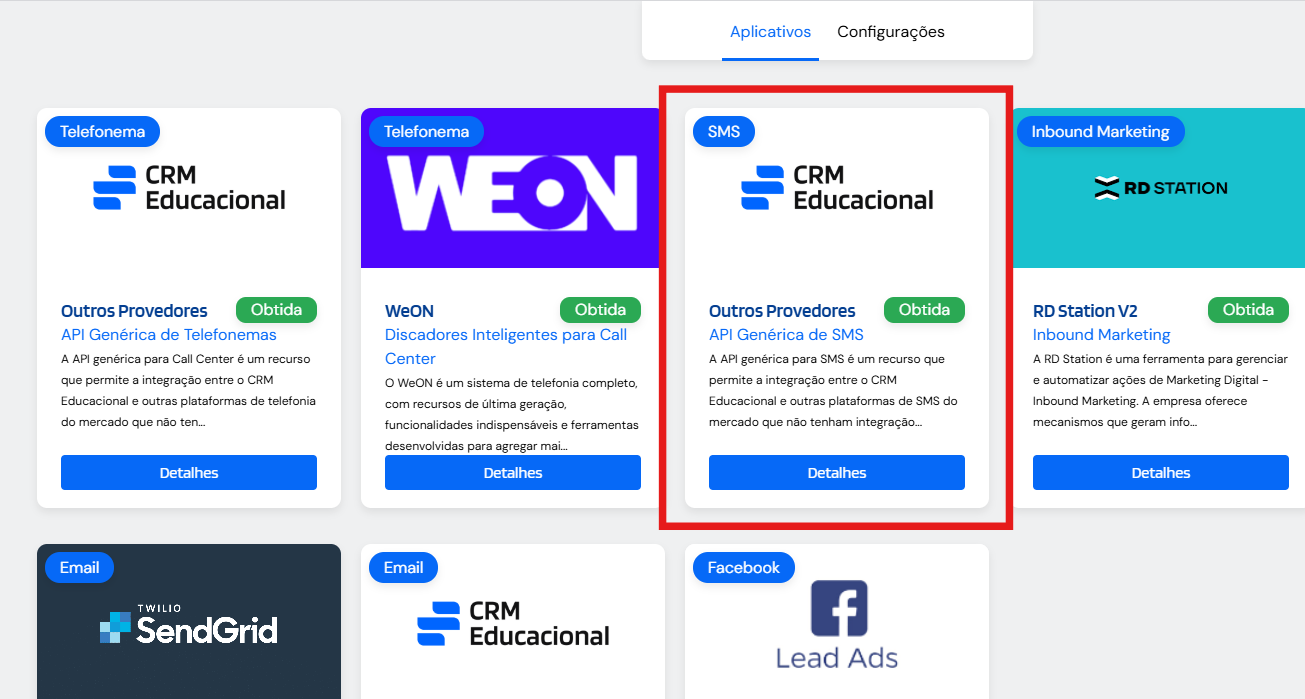
Task: Click CRM Educacional logo in first Telefonema card
Action: point(189,188)
